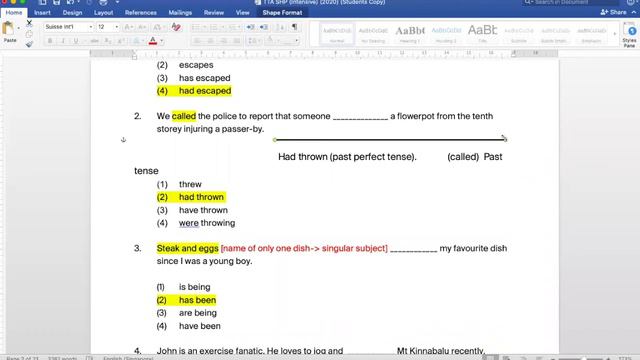Click the Paste clipboard icon
This screenshot has width=640, height=360.
point(8,29)
